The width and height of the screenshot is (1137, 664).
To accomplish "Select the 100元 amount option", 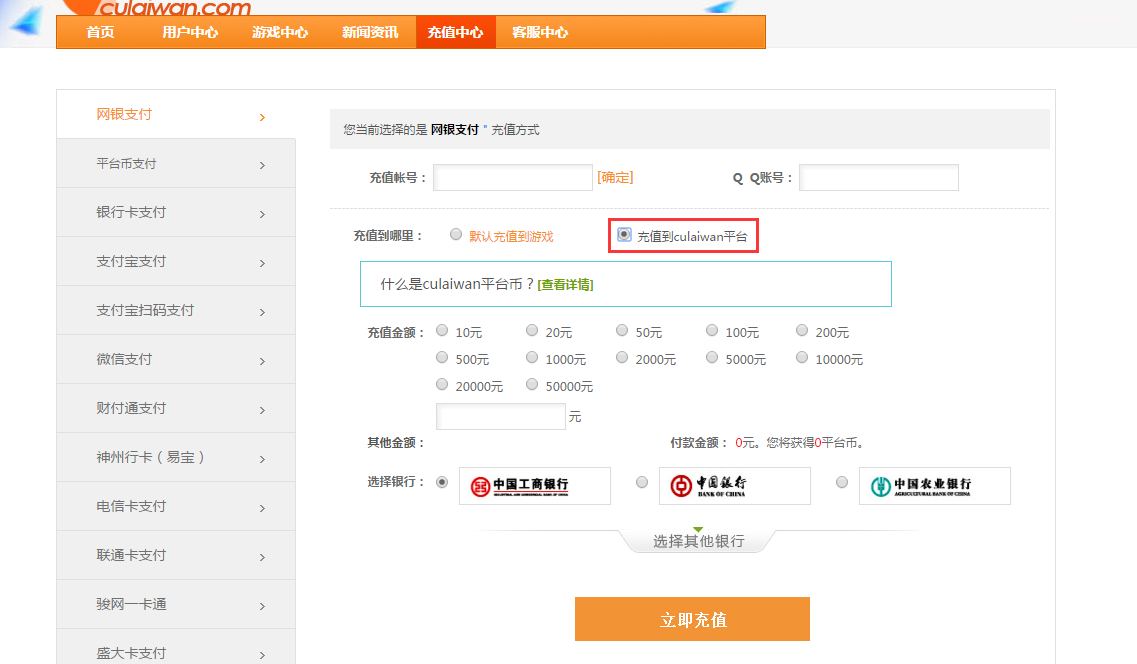I will 712,331.
